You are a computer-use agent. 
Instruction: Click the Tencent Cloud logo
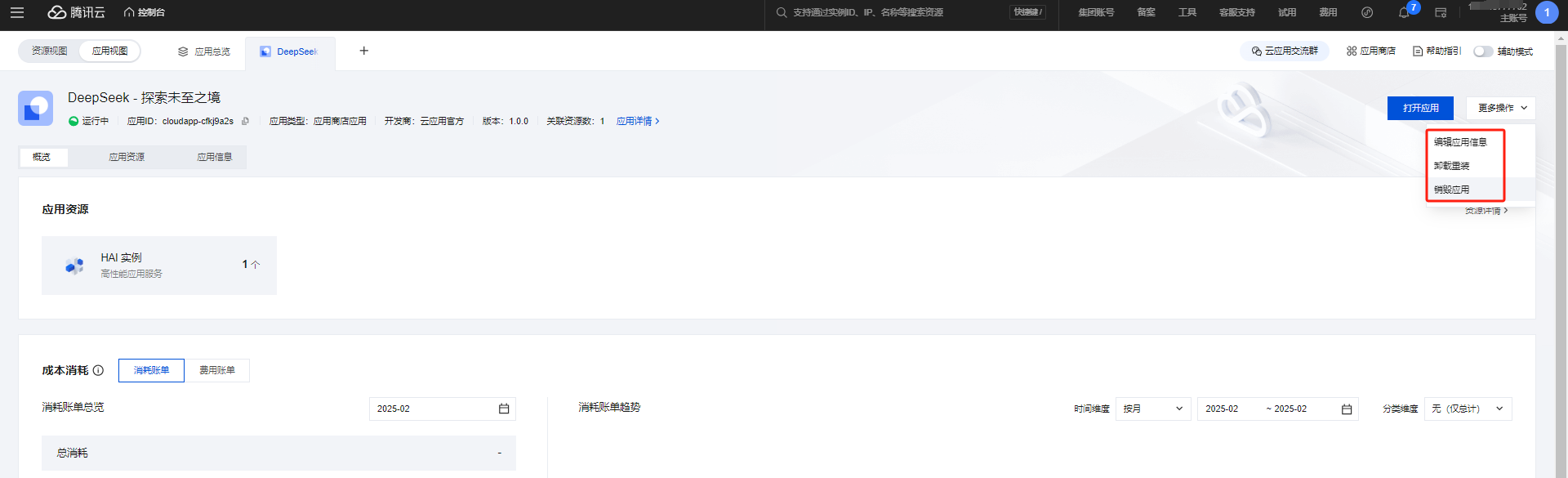[77, 12]
